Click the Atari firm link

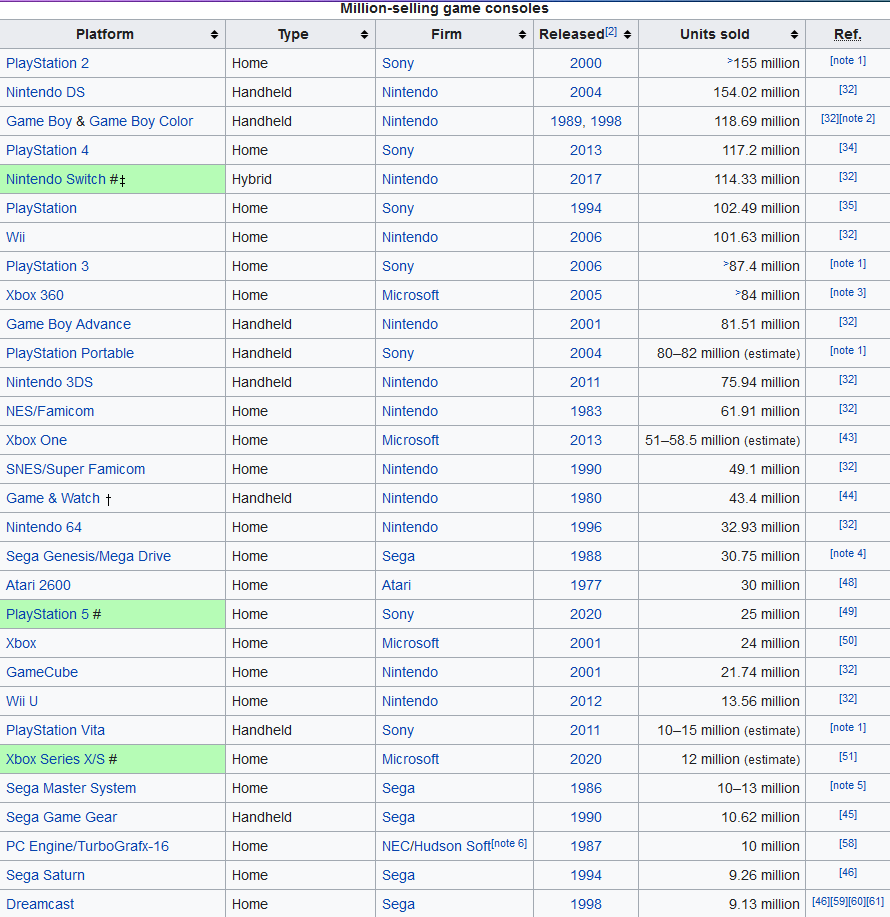click(396, 585)
